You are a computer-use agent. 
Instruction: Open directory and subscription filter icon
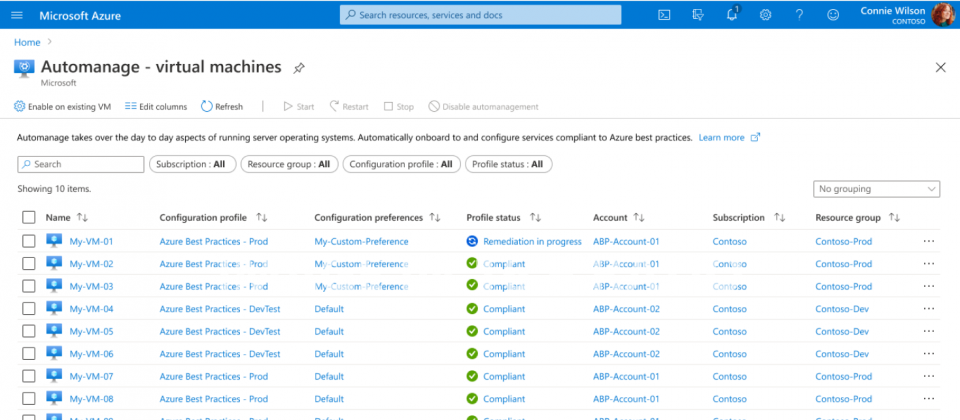(x=698, y=15)
